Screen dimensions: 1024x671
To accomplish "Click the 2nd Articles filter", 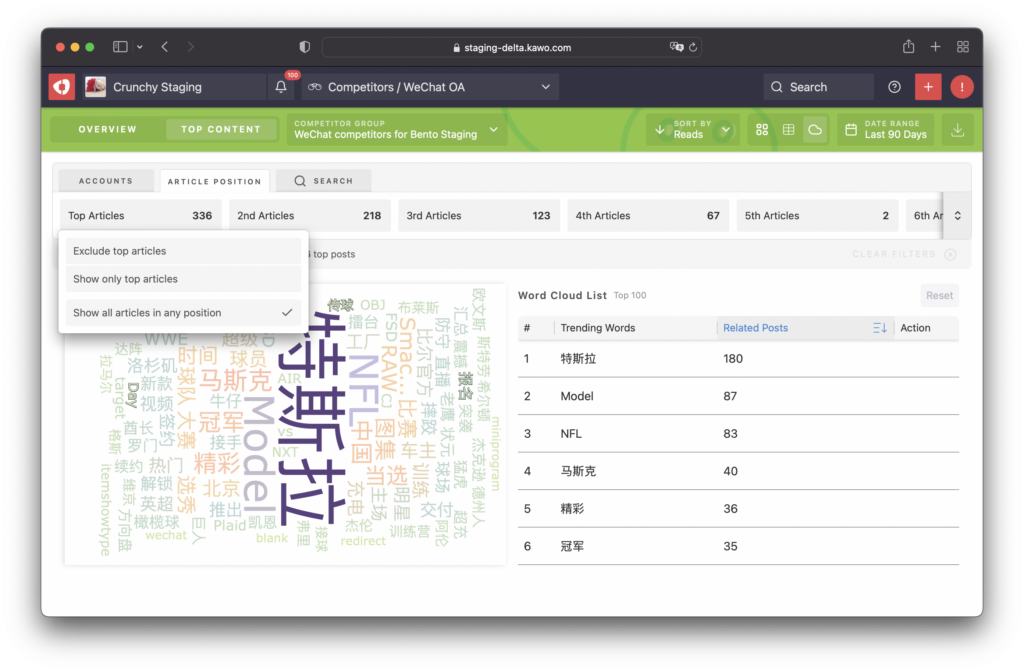I will click(x=309, y=216).
